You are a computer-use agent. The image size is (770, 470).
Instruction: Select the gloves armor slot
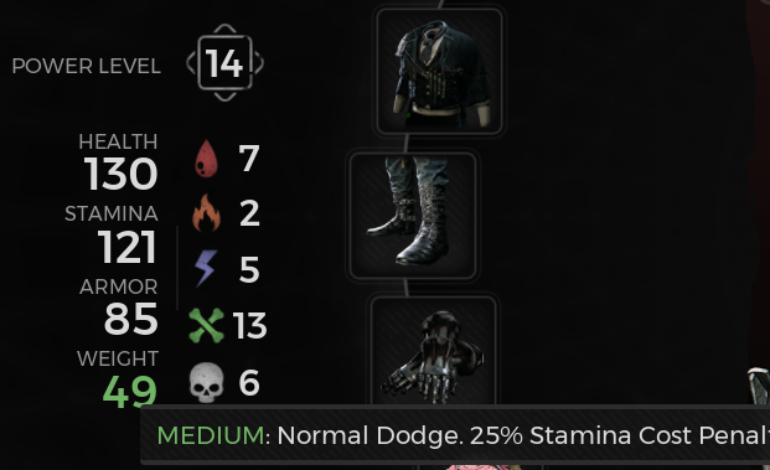coord(433,351)
